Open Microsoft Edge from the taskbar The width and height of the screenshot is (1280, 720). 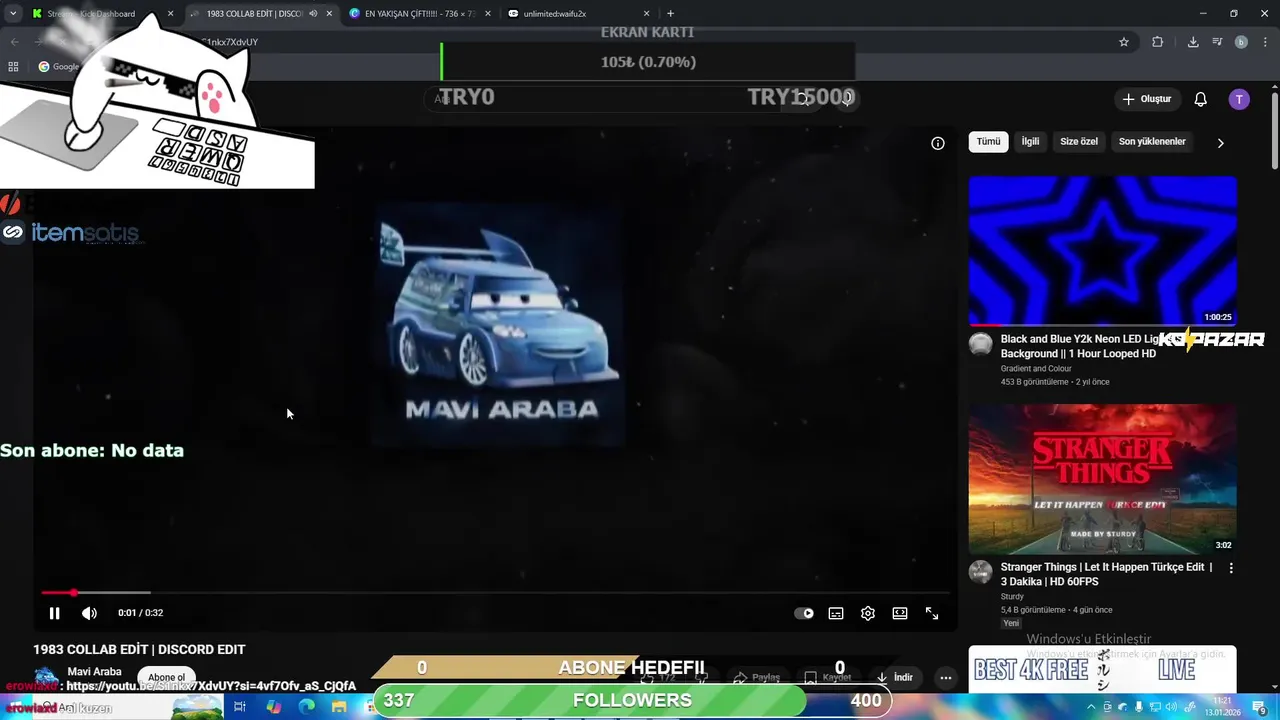[306, 707]
